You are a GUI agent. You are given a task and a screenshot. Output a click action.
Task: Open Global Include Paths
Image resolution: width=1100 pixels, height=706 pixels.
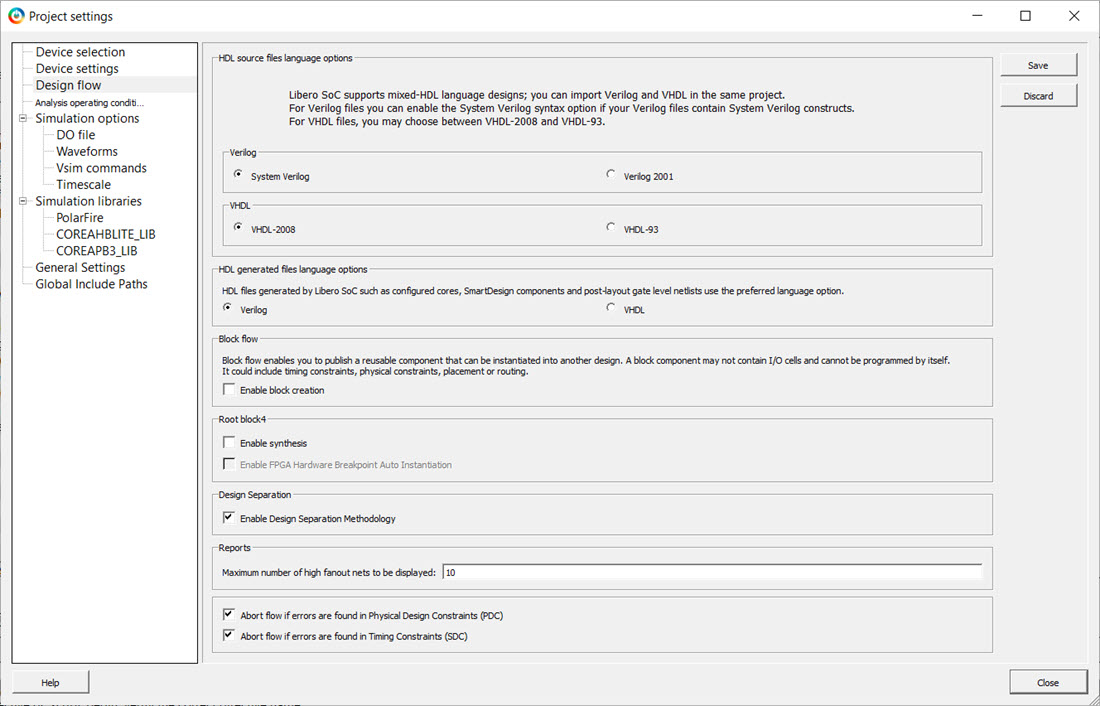tap(91, 284)
